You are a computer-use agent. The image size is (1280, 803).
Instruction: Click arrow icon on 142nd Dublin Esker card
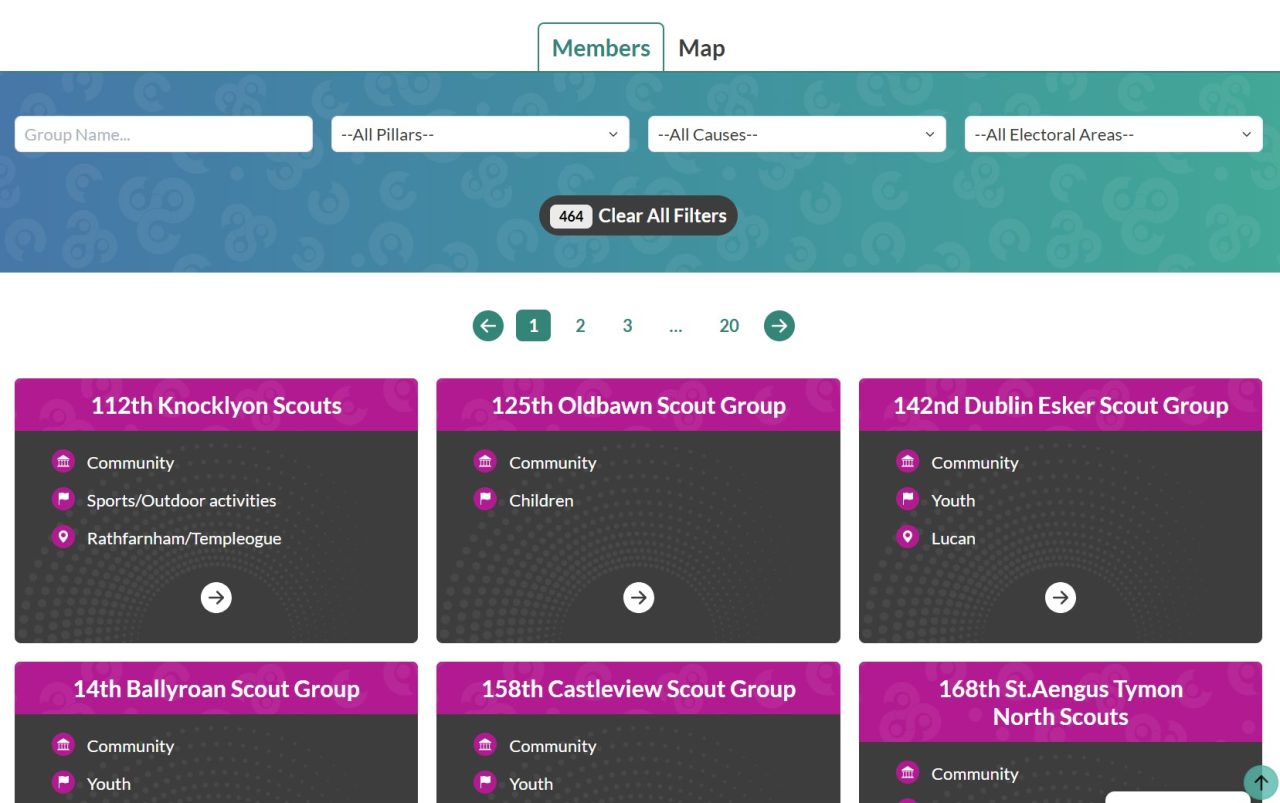[x=1060, y=597]
